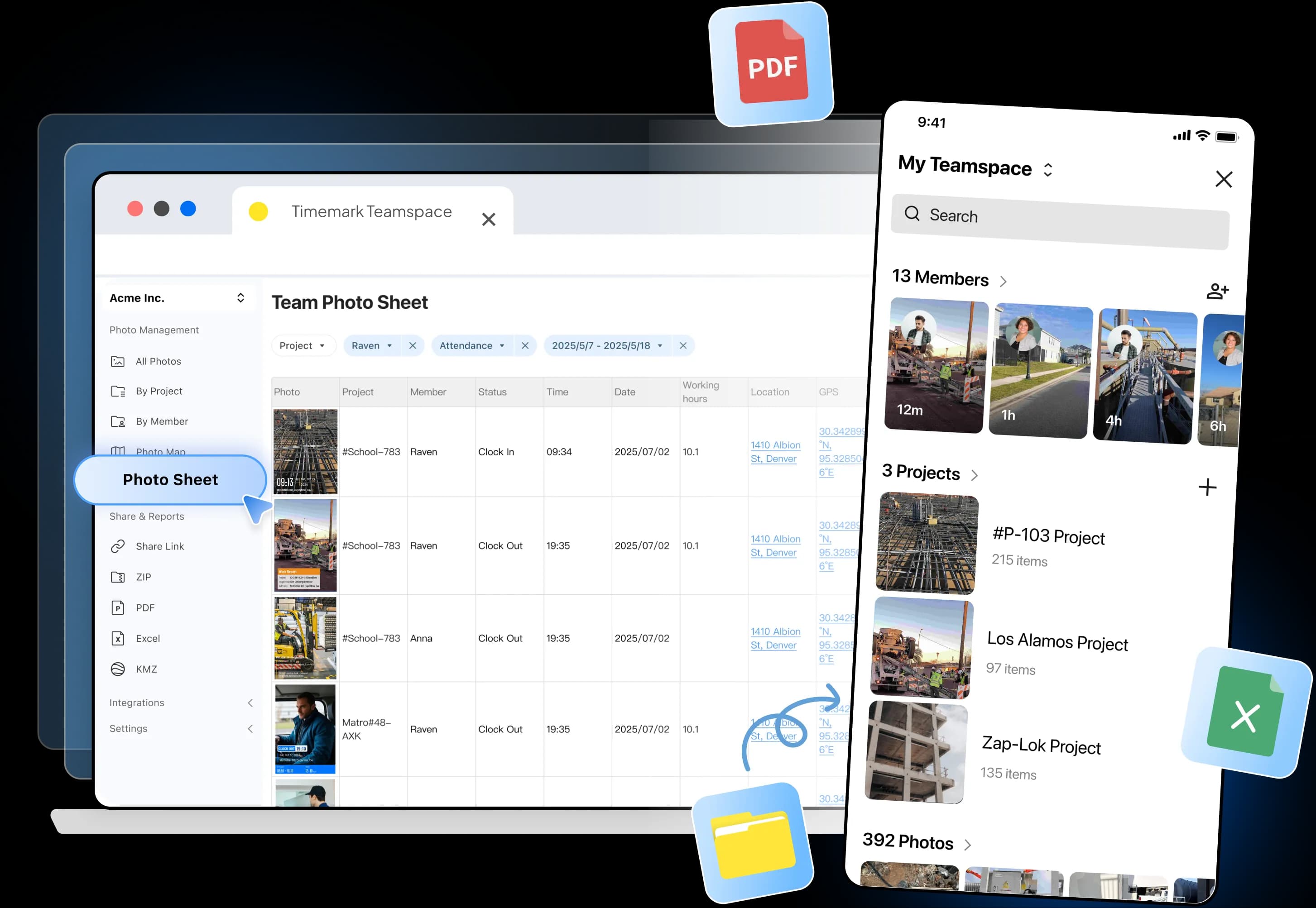Choose Excel export in sidebar
Viewport: 1316px width, 908px height.
click(x=135, y=638)
